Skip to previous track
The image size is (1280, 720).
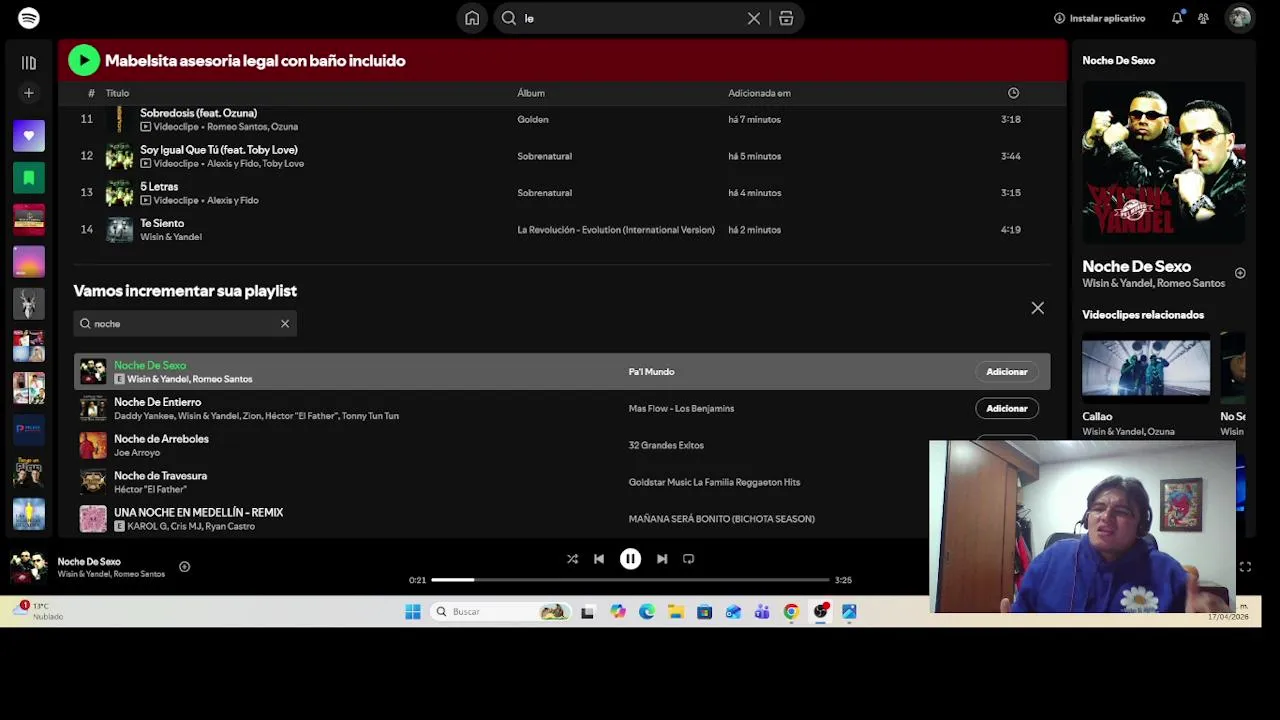[599, 559]
